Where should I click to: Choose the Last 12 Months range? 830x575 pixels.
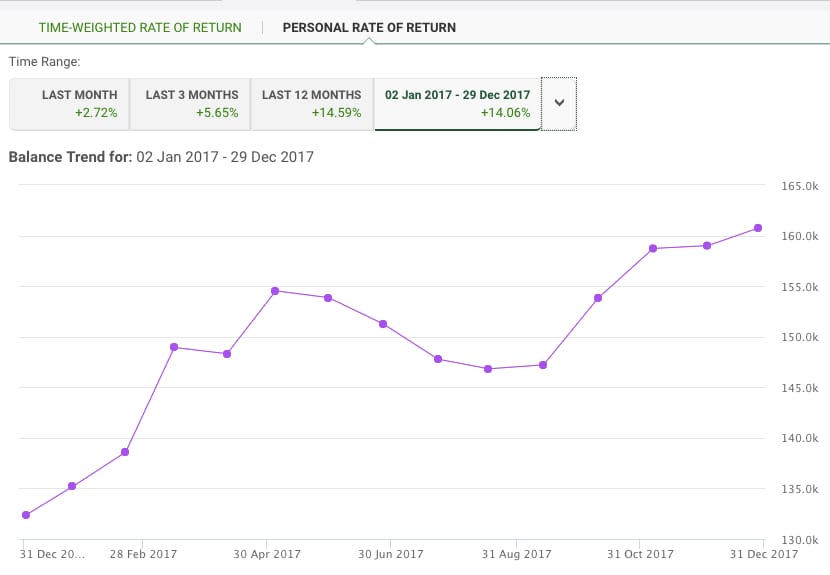pyautogui.click(x=312, y=104)
